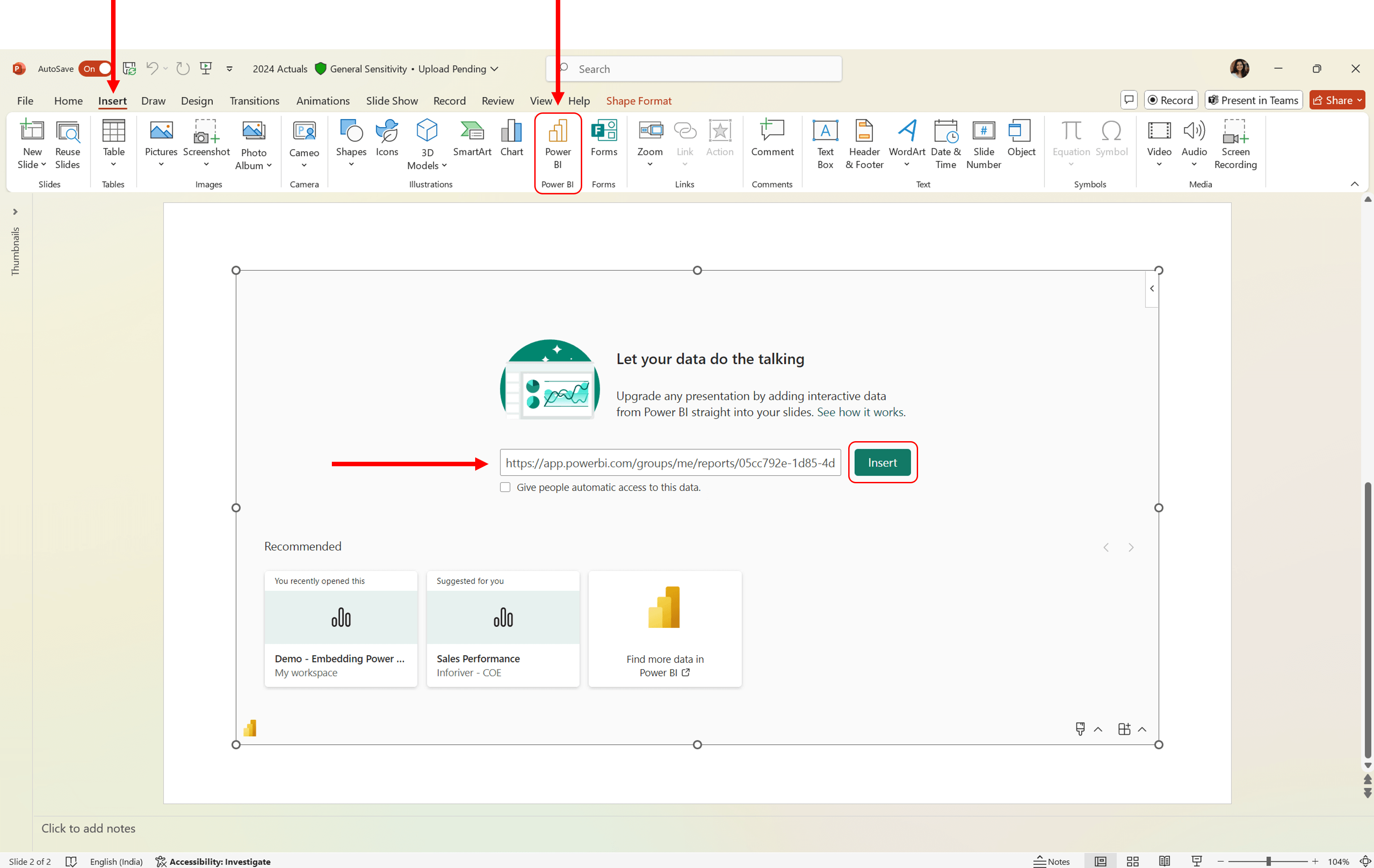1374x868 pixels.
Task: Switch to the Design tab
Action: pos(197,100)
